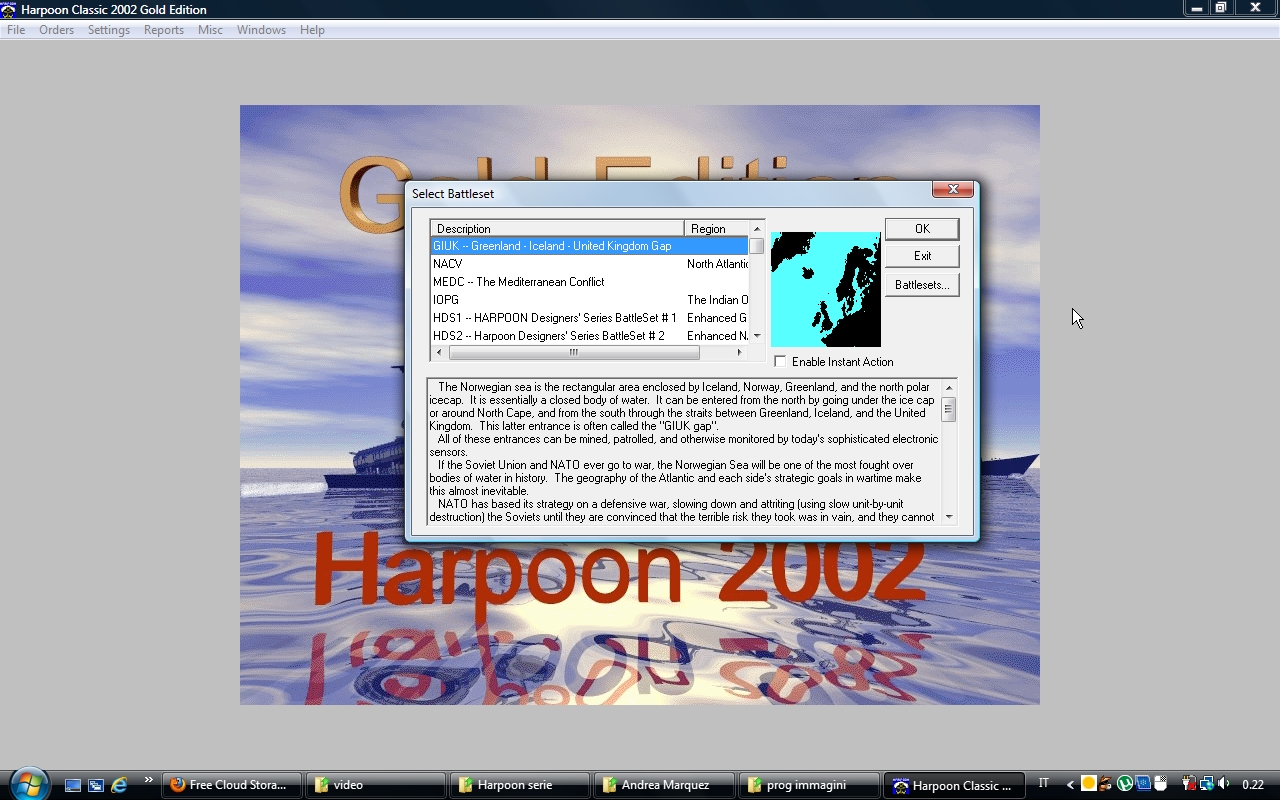This screenshot has width=1280, height=800.
Task: Select the NACV battleset row
Action: [x=589, y=264]
